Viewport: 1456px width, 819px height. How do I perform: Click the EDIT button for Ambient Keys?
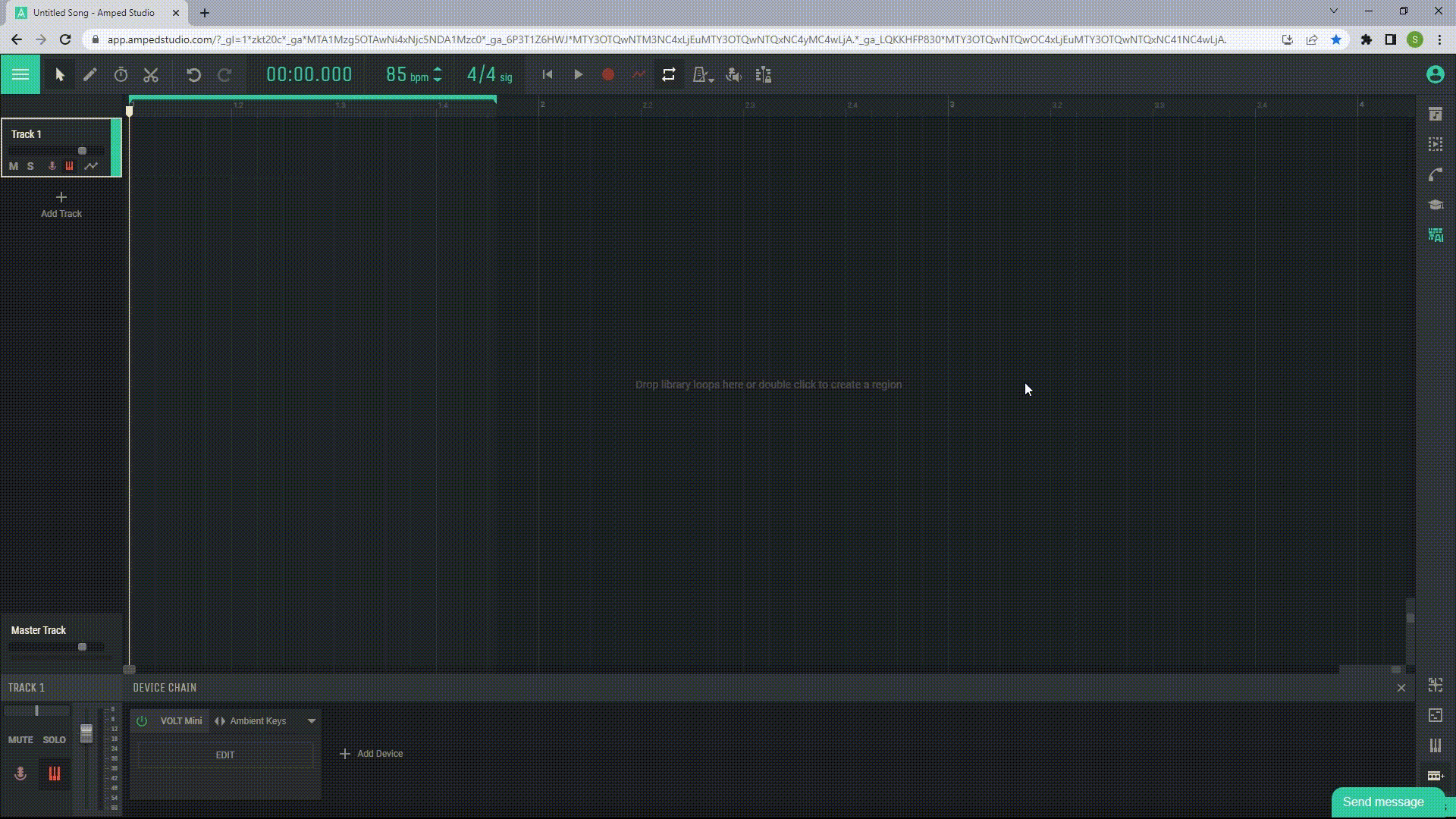pos(224,754)
